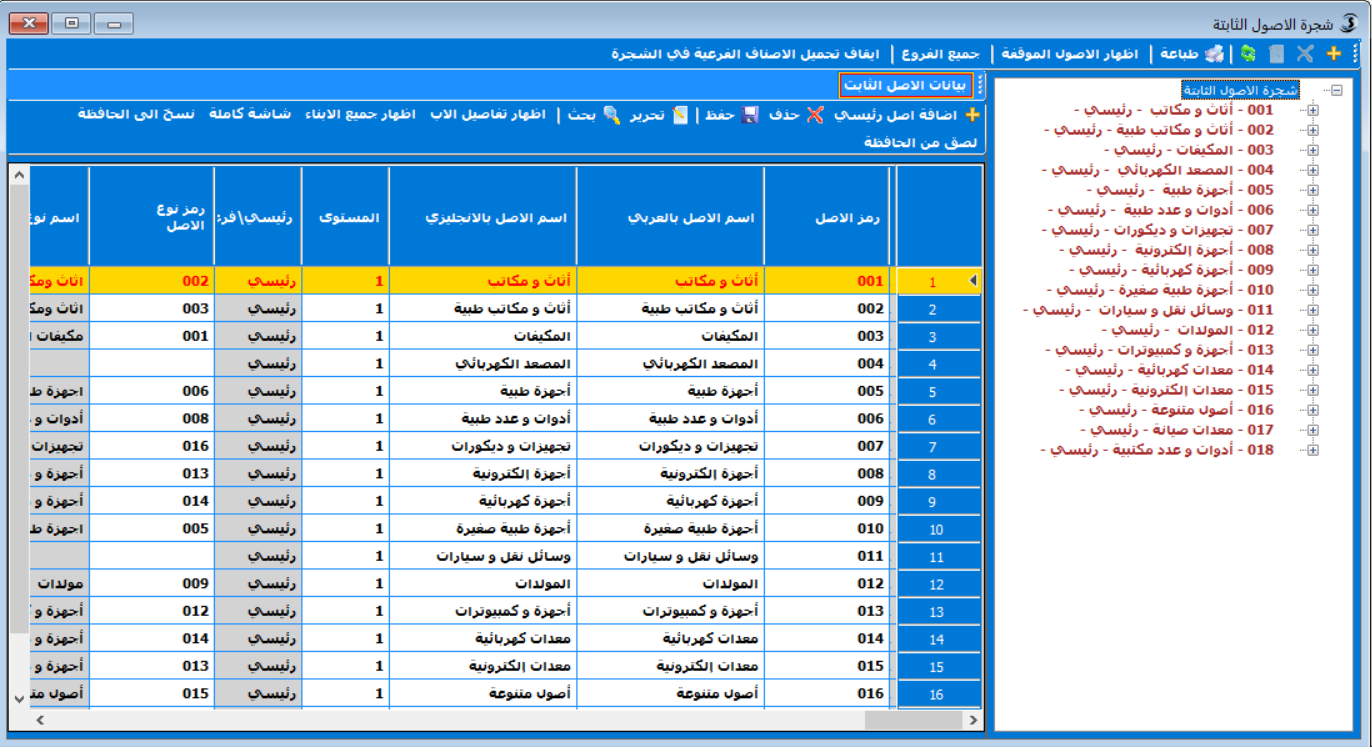Viewport: 1372px width, 747px height.
Task: Click the yellow plus add icon in top toolbar
Action: tap(1333, 54)
